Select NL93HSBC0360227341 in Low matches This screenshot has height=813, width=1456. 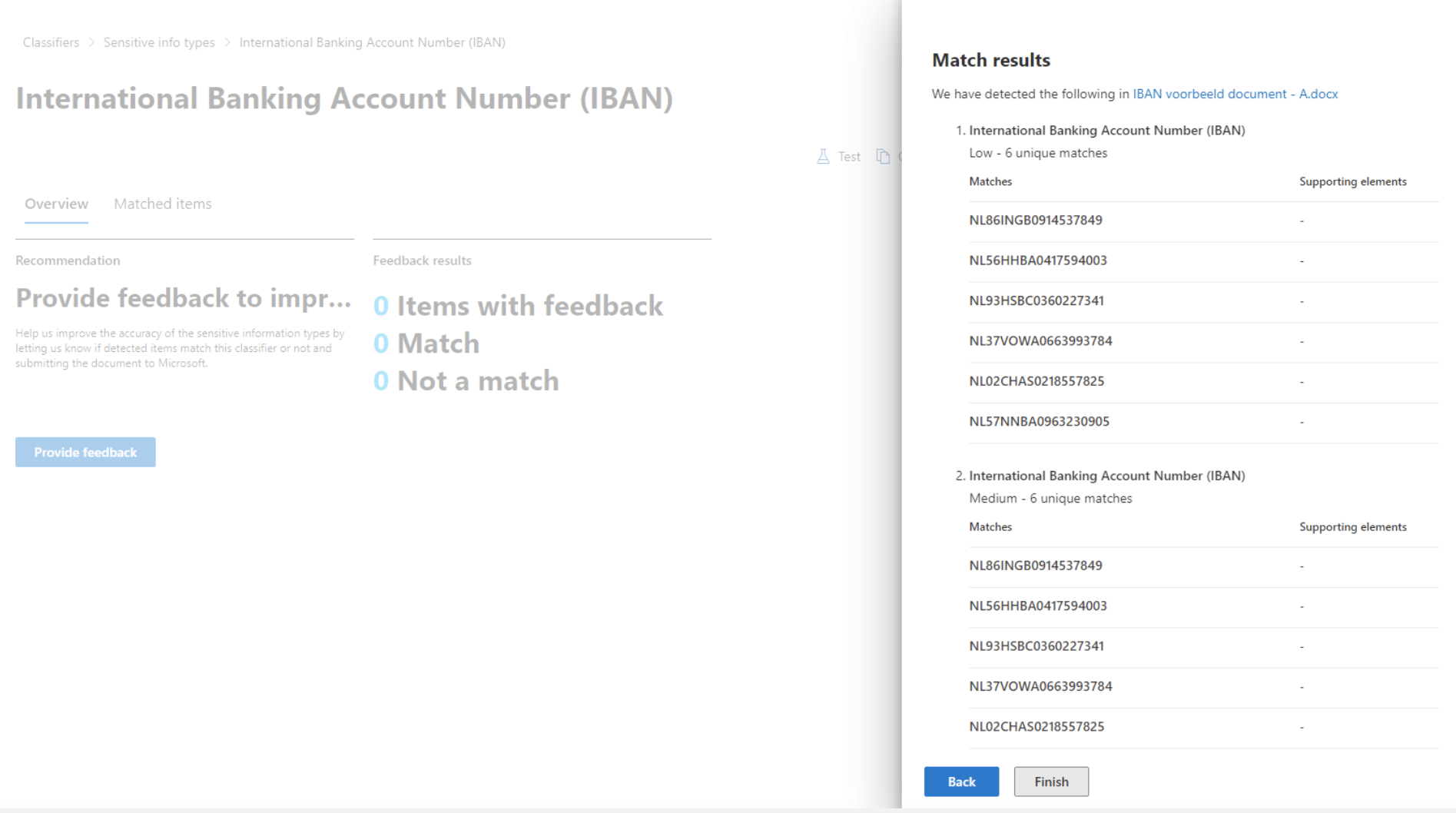point(1036,301)
